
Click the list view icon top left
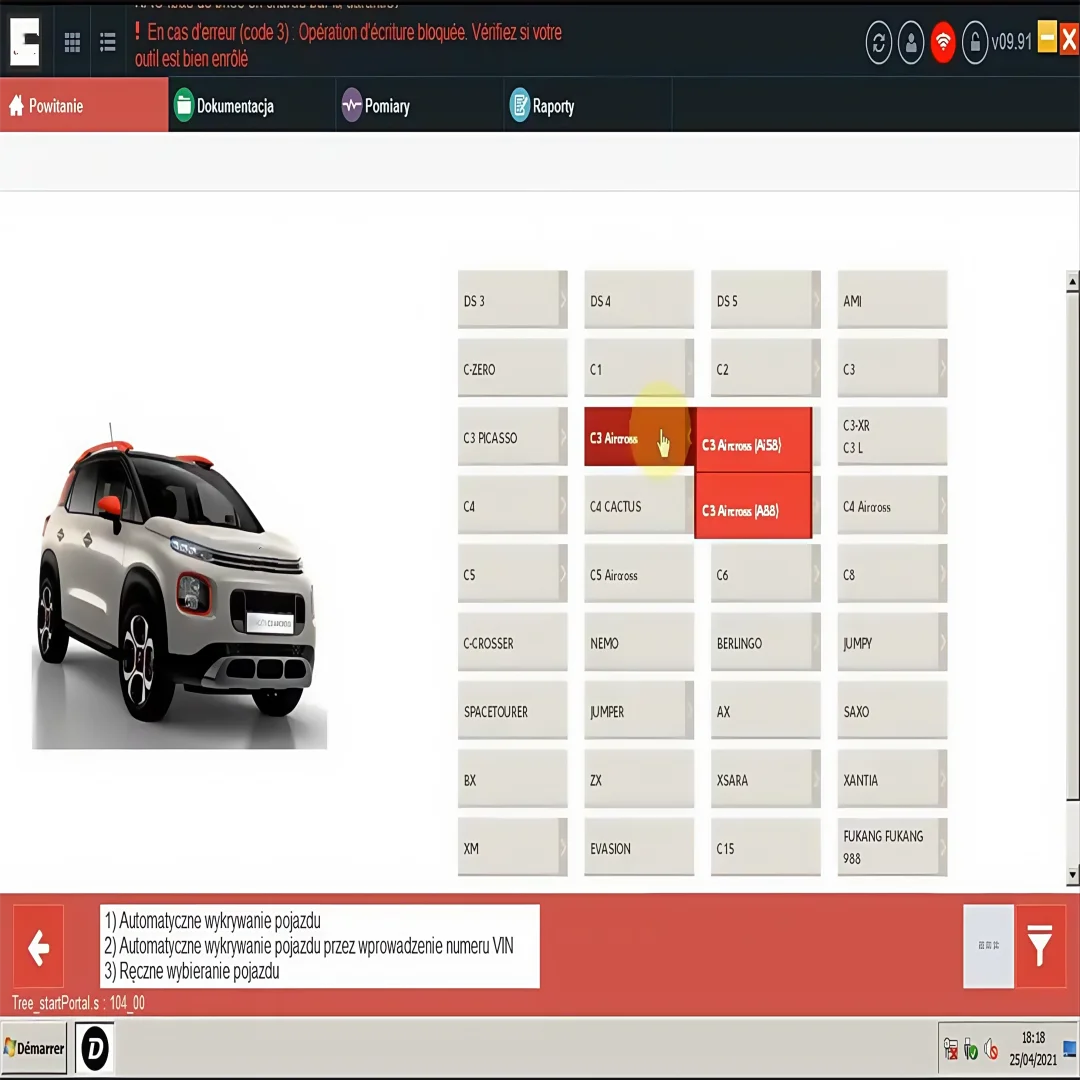click(x=107, y=42)
